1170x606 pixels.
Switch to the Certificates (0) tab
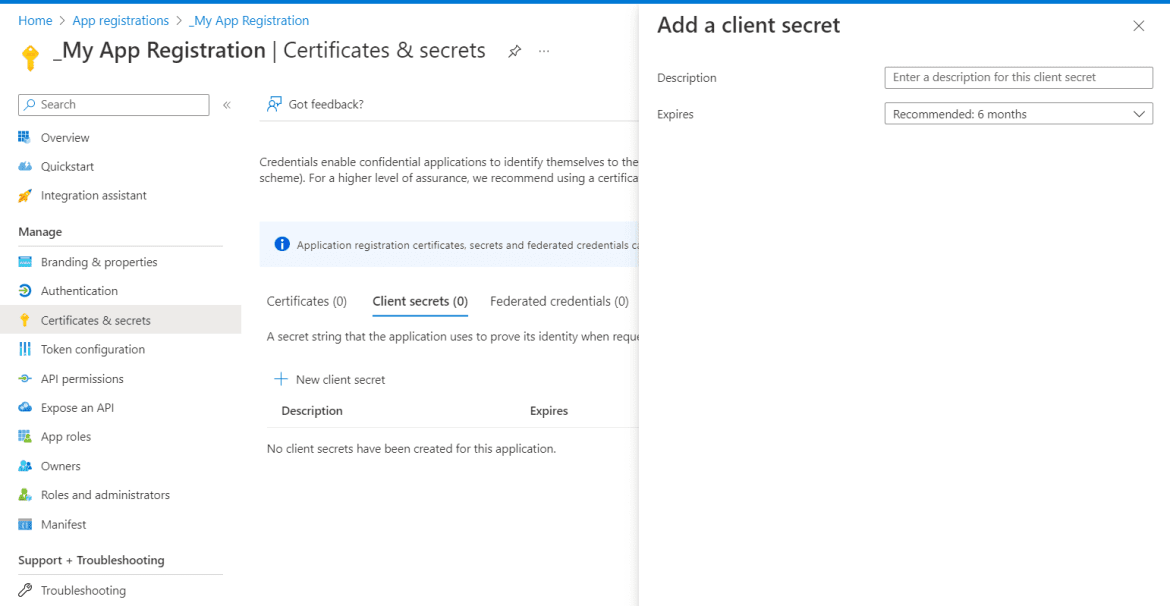click(x=307, y=302)
